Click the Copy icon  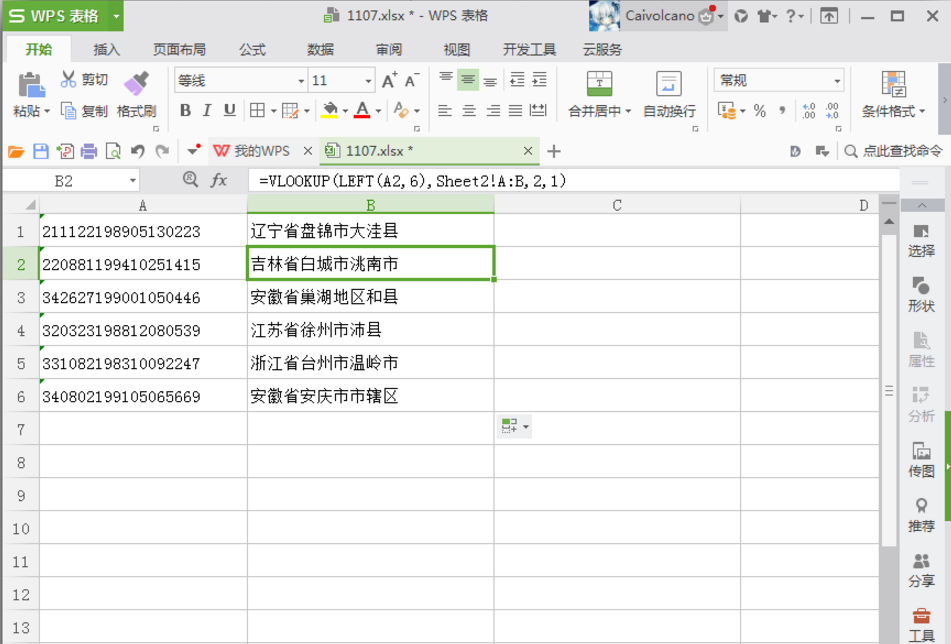pyautogui.click(x=68, y=111)
